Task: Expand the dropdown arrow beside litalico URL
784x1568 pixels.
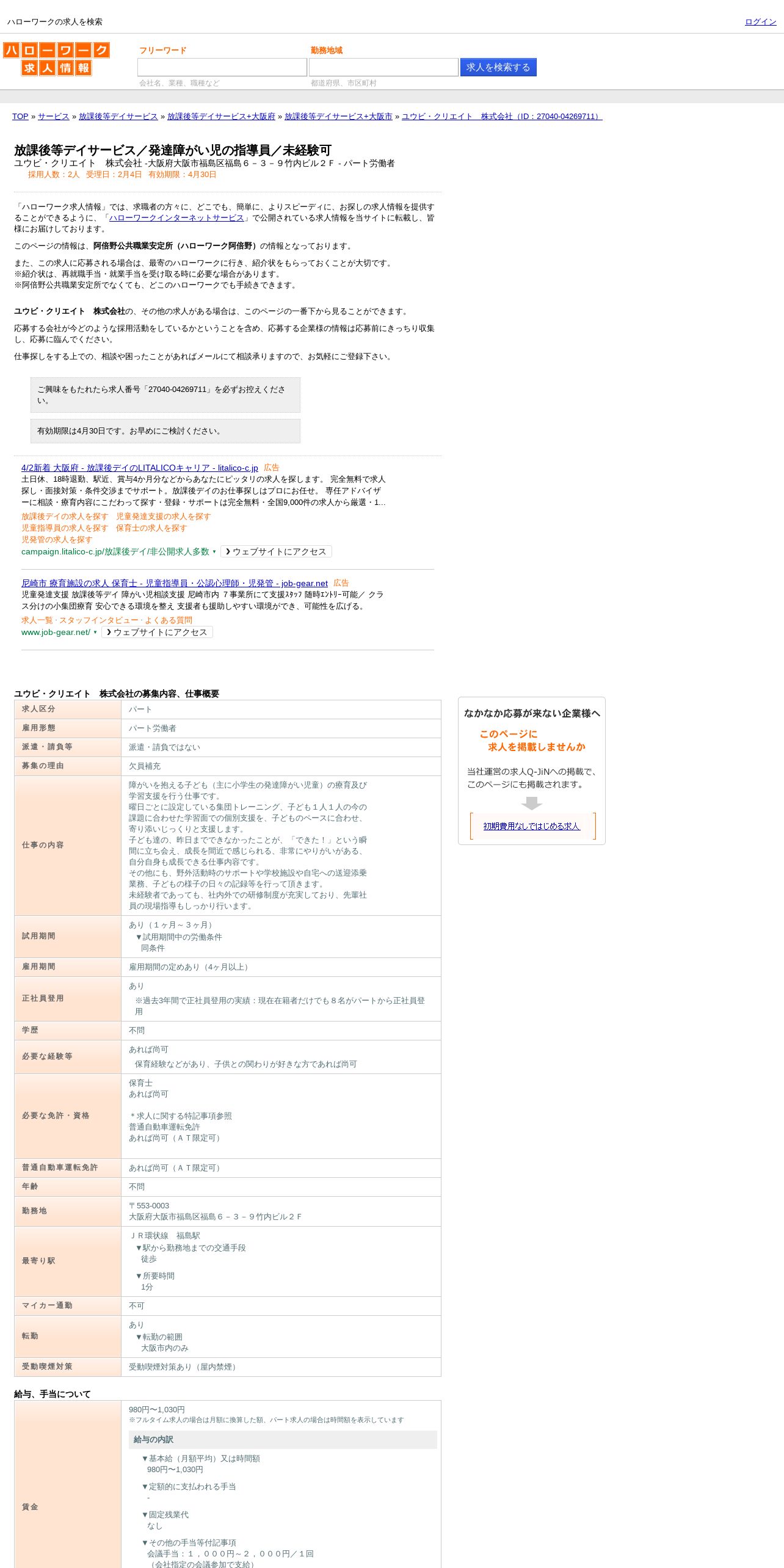Action: tap(214, 552)
